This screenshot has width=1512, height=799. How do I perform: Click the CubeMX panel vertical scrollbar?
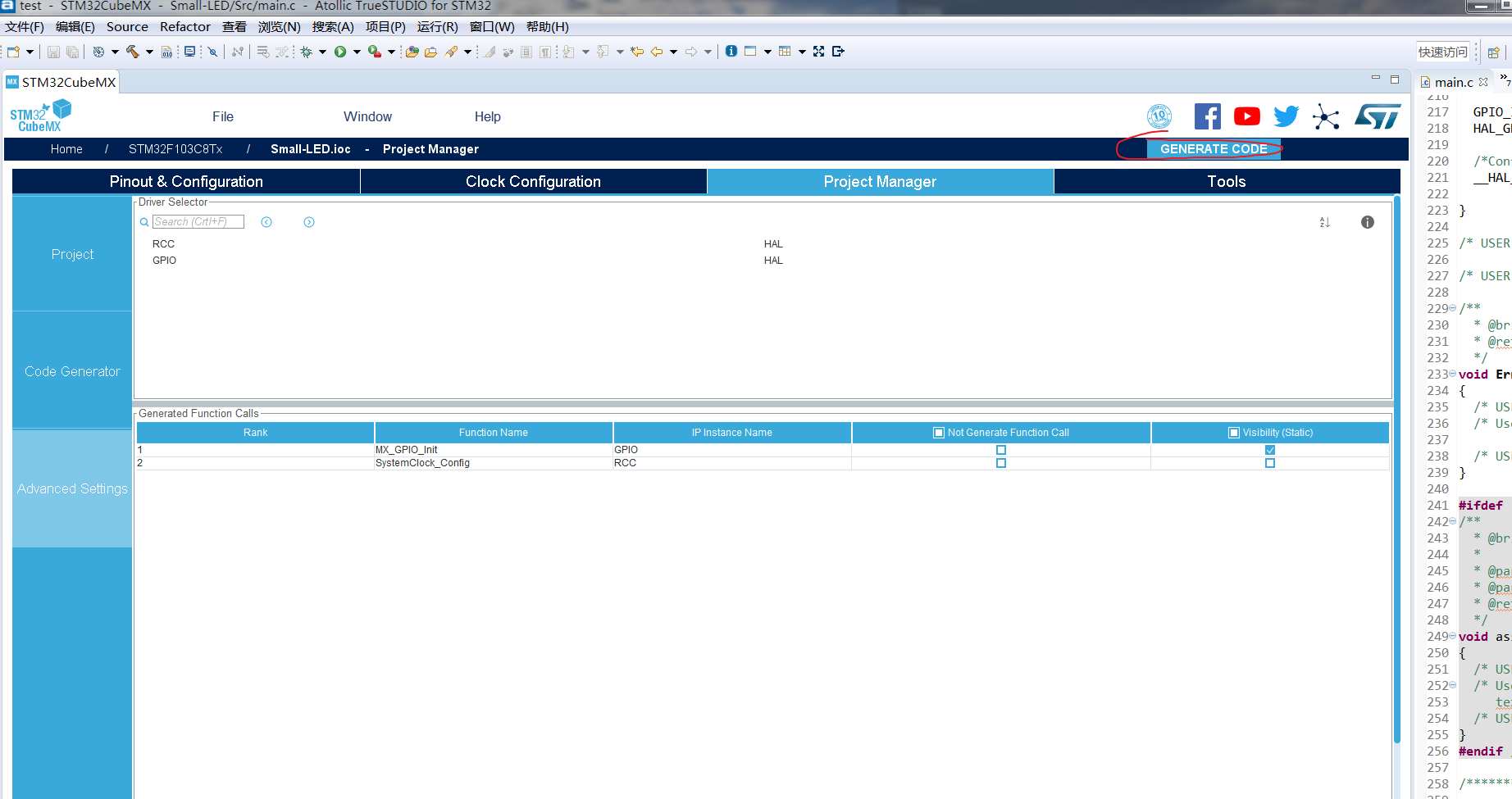(1396, 471)
